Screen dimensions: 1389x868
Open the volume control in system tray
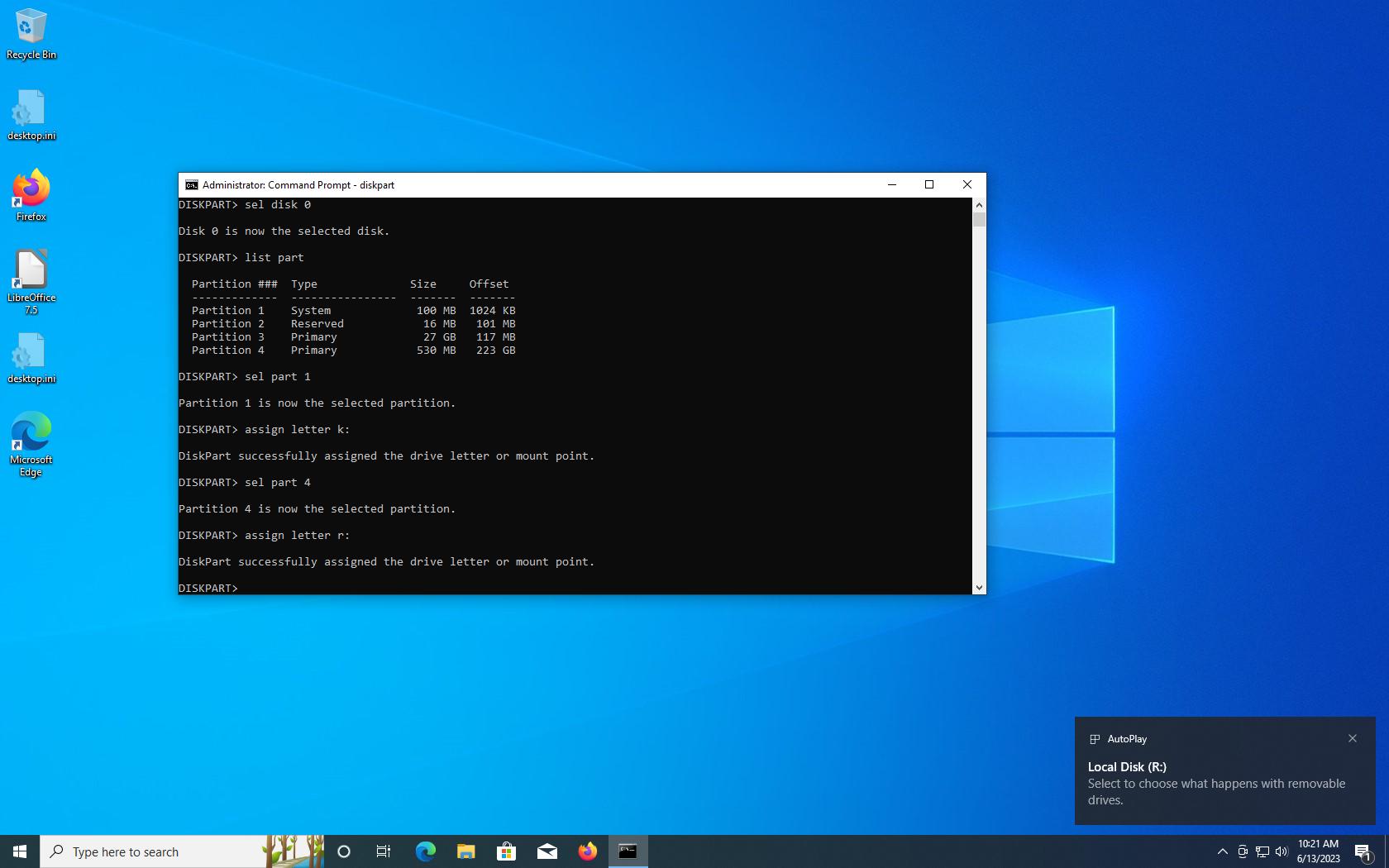[x=1282, y=851]
